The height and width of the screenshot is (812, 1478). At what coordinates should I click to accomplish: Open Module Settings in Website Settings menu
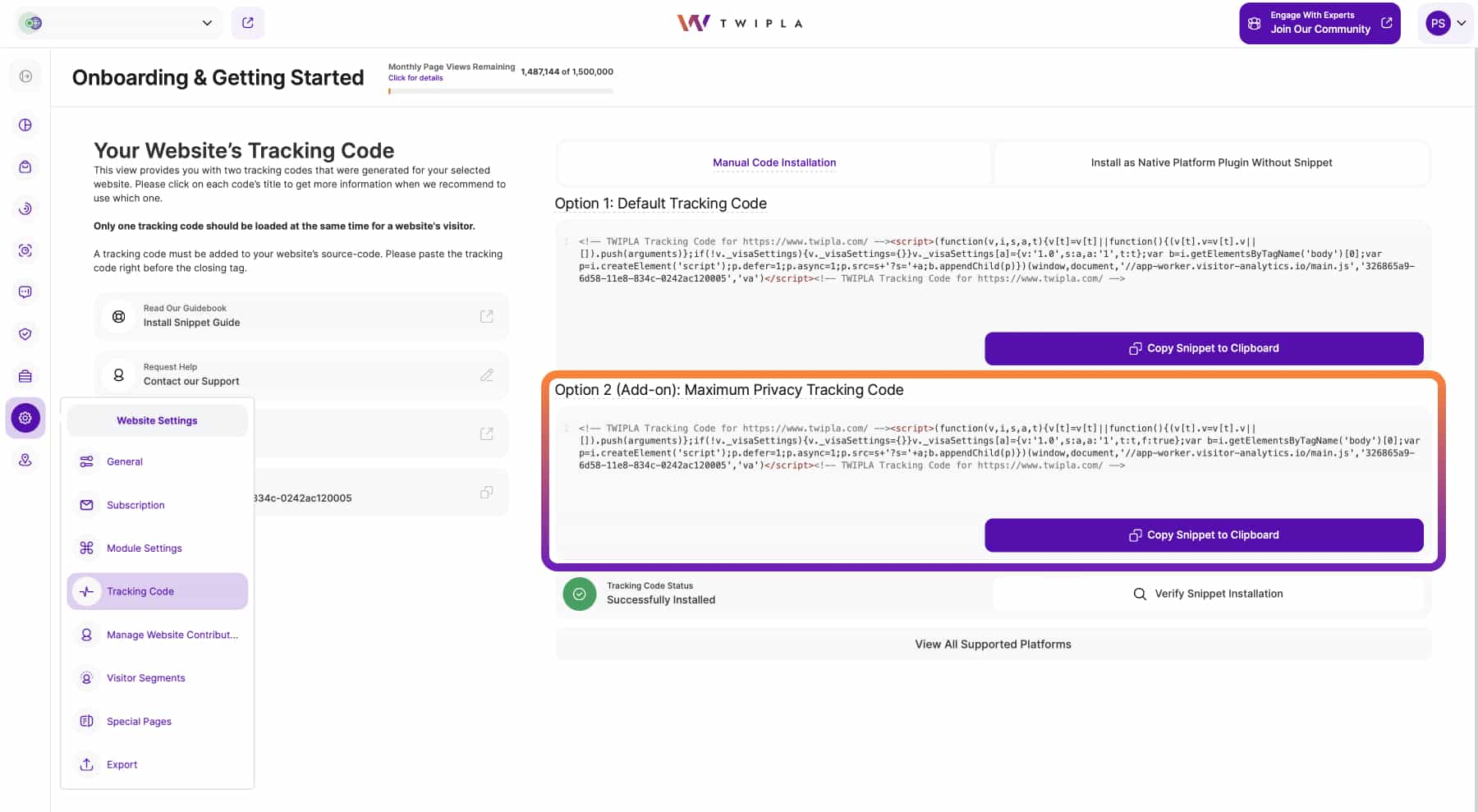pyautogui.click(x=145, y=548)
